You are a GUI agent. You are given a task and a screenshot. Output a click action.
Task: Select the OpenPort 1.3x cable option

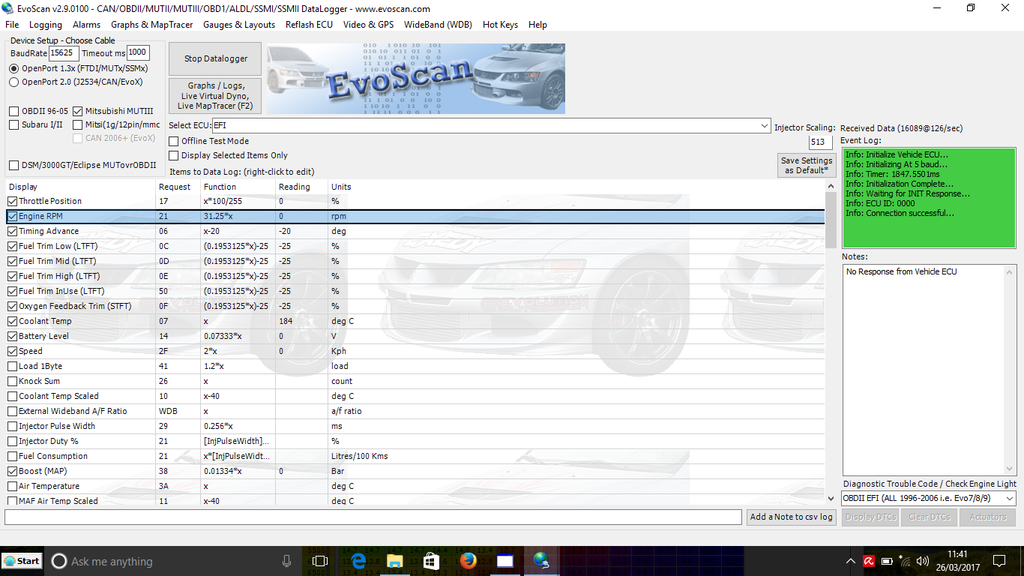click(x=14, y=69)
